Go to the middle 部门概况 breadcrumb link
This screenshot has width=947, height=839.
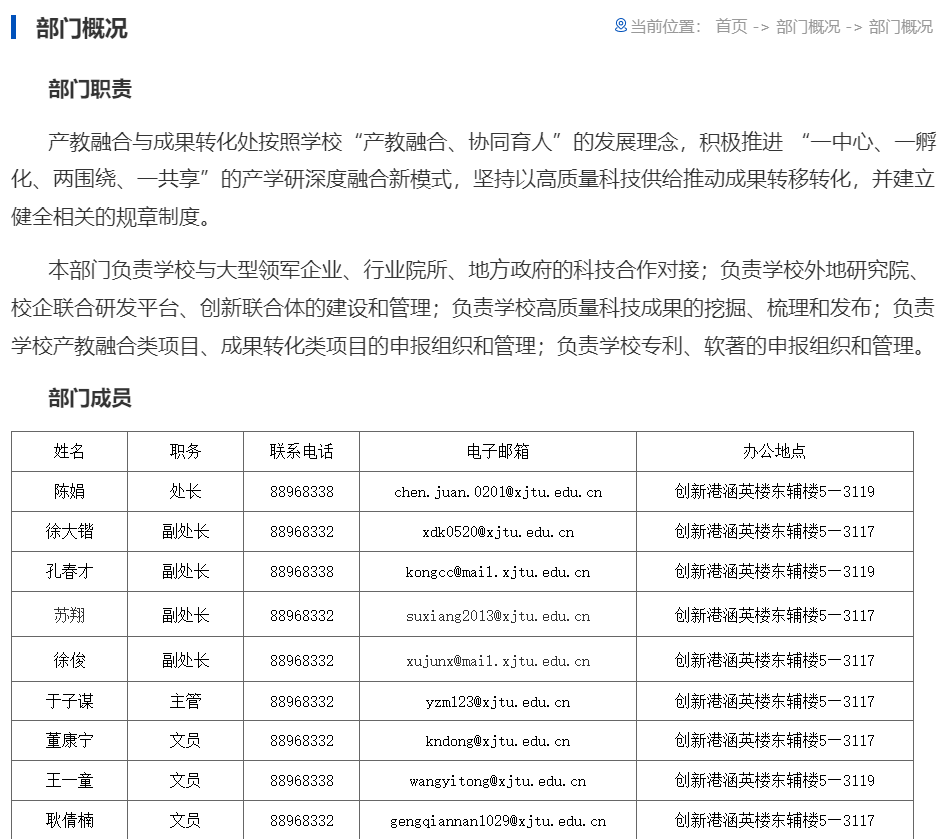808,27
